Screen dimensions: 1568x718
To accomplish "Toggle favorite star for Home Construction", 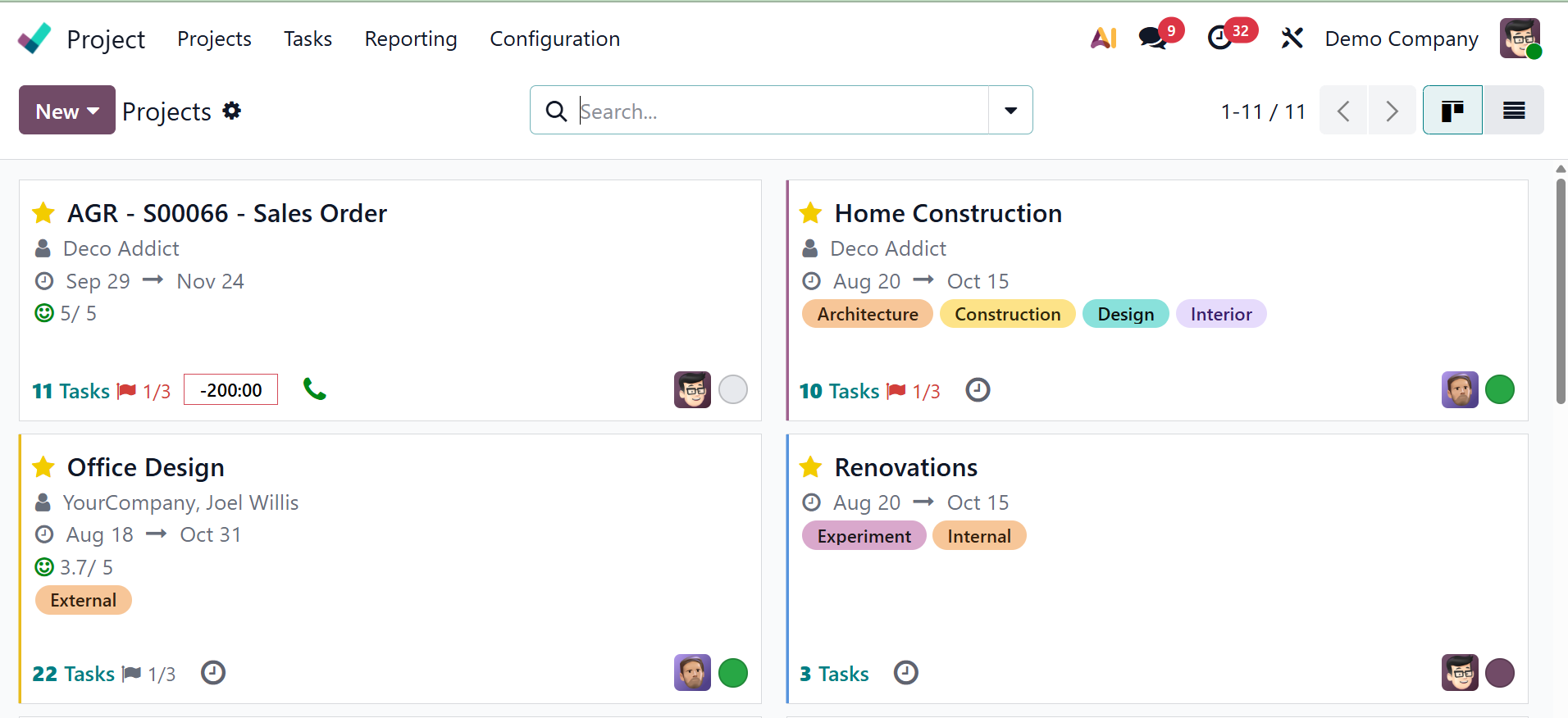I will point(810,213).
